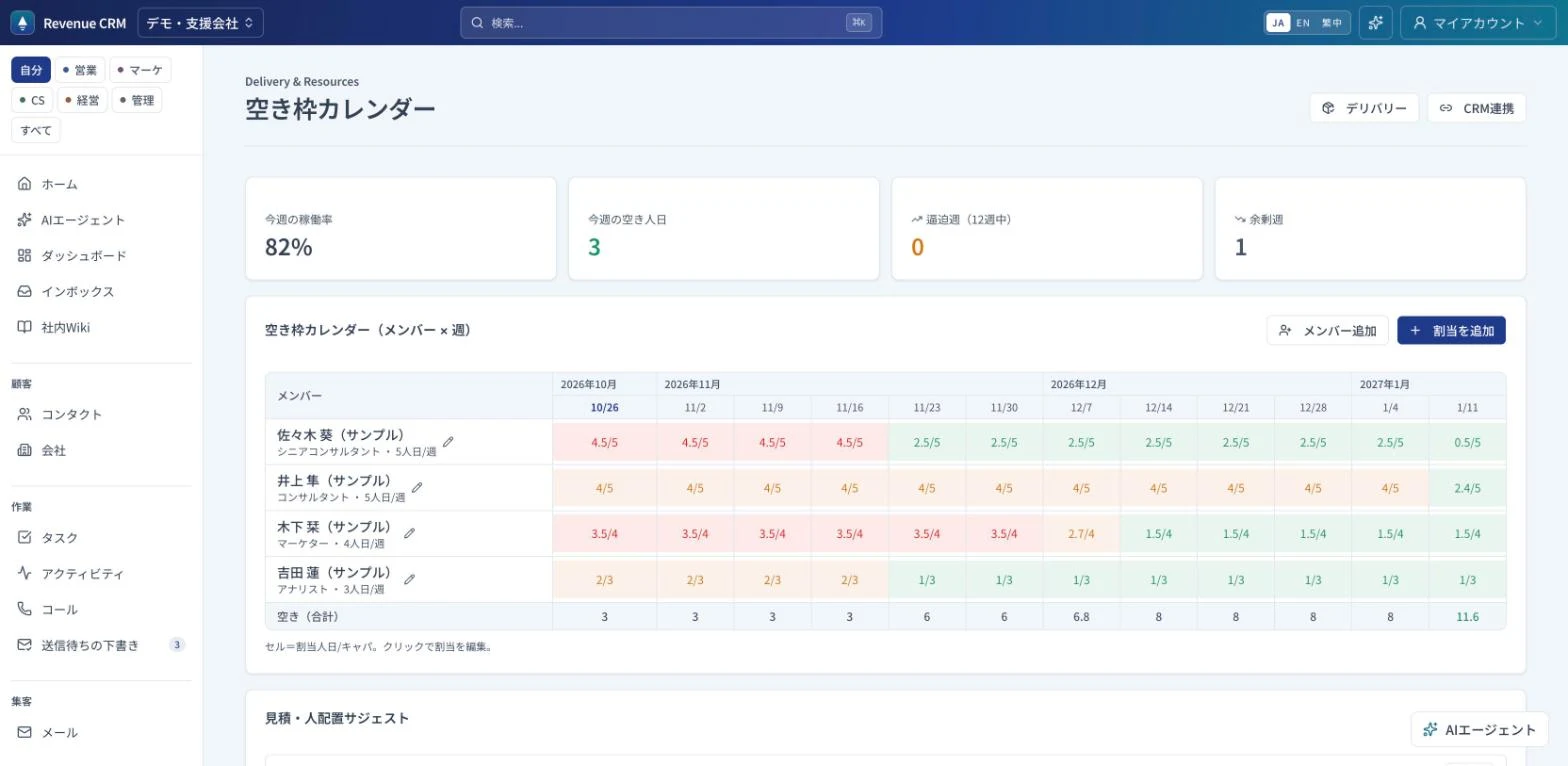Click 井上 隼's 1/11 cell 2.4/5
Screen dimensions: 1568x766
tap(1467, 488)
